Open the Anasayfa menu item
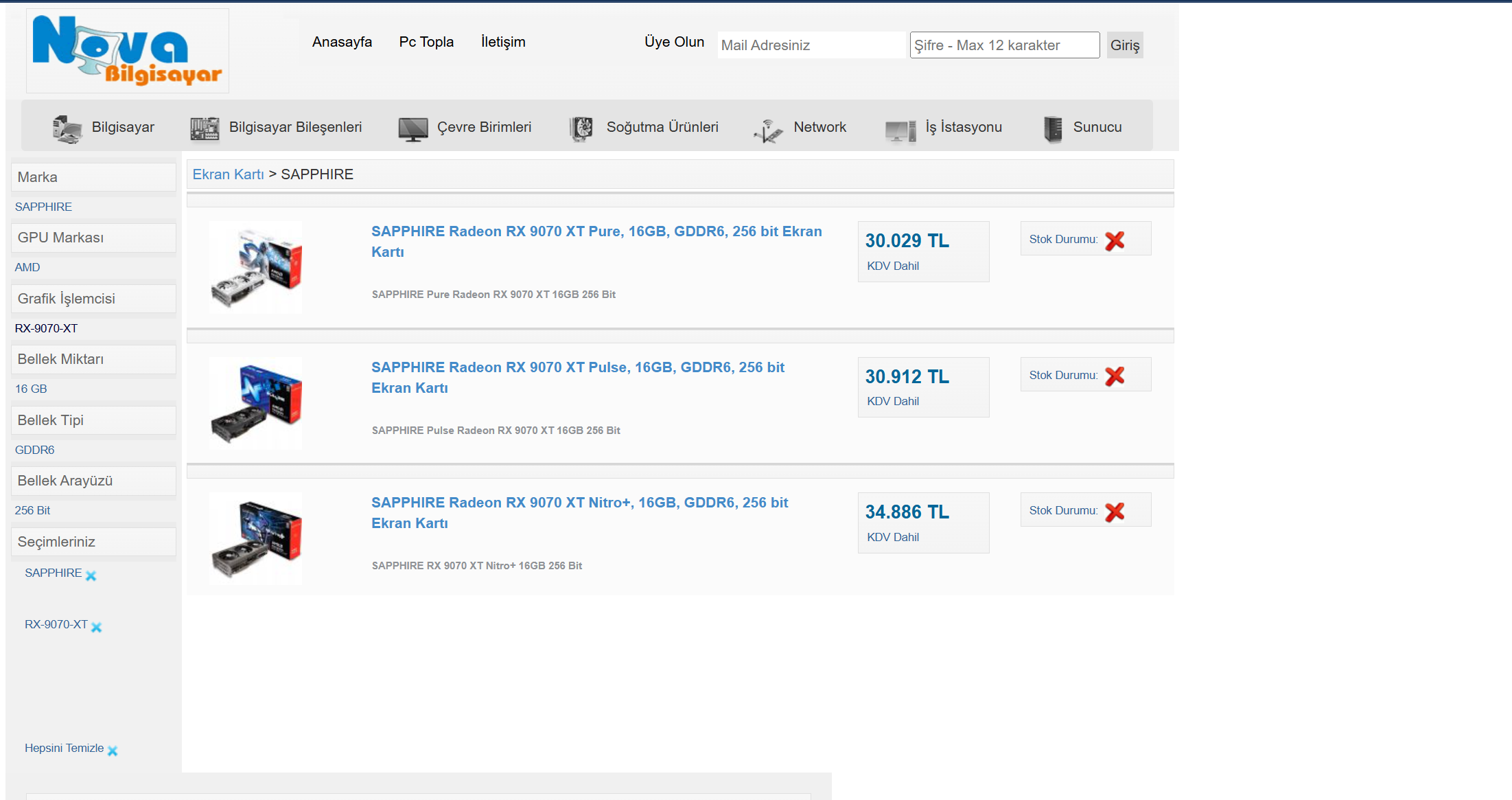 pyautogui.click(x=342, y=42)
